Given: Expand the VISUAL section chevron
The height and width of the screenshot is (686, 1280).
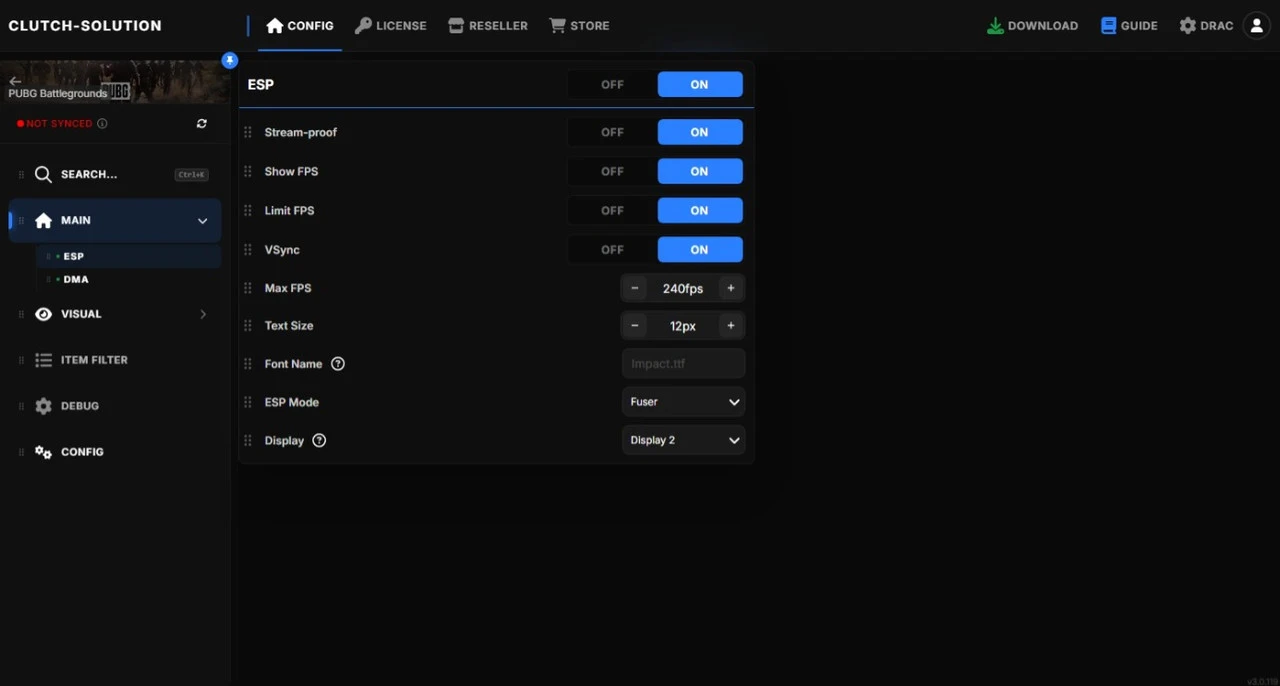Looking at the screenshot, I should [x=203, y=314].
